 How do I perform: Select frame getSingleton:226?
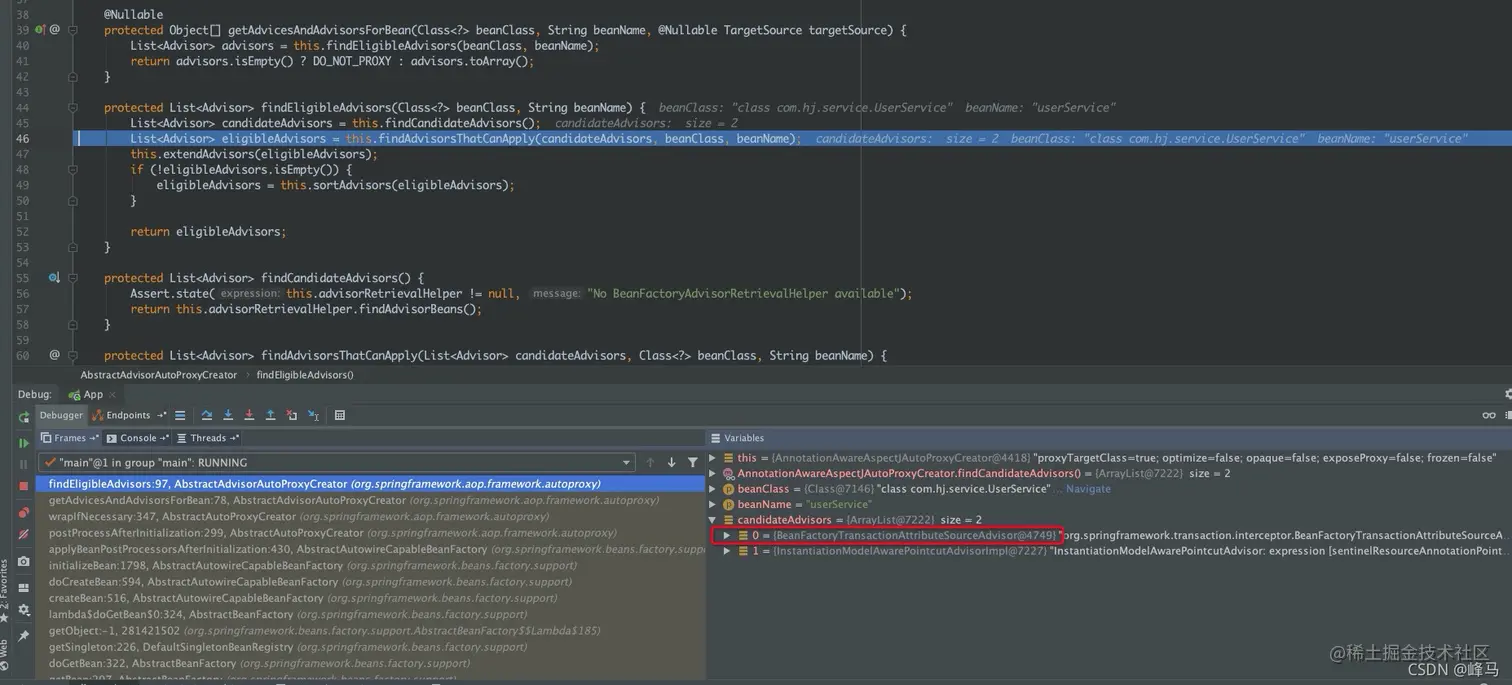(x=370, y=647)
